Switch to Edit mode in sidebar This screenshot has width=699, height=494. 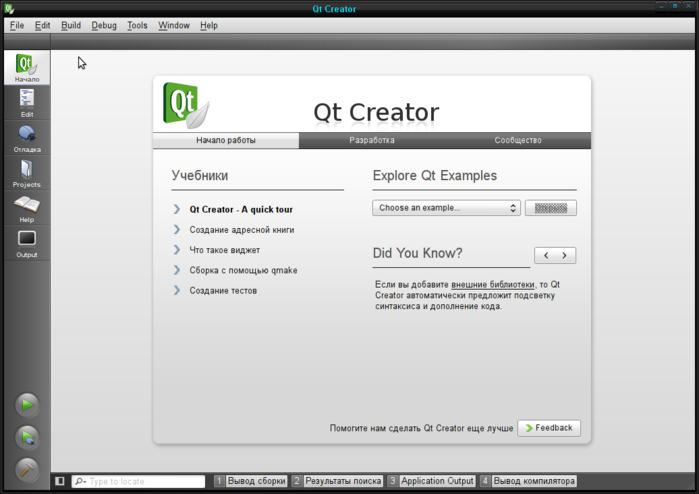pos(27,103)
